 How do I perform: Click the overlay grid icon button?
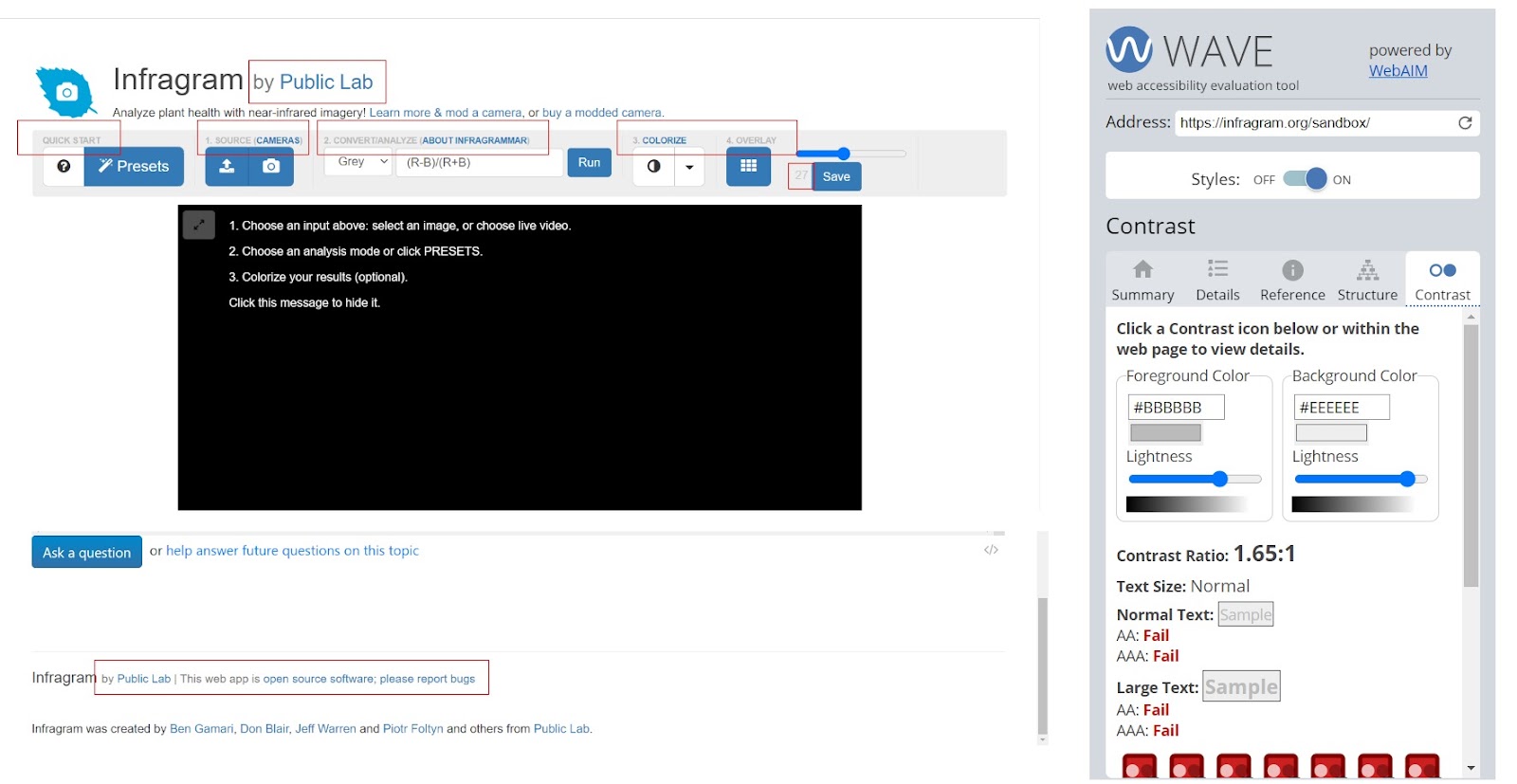point(748,166)
